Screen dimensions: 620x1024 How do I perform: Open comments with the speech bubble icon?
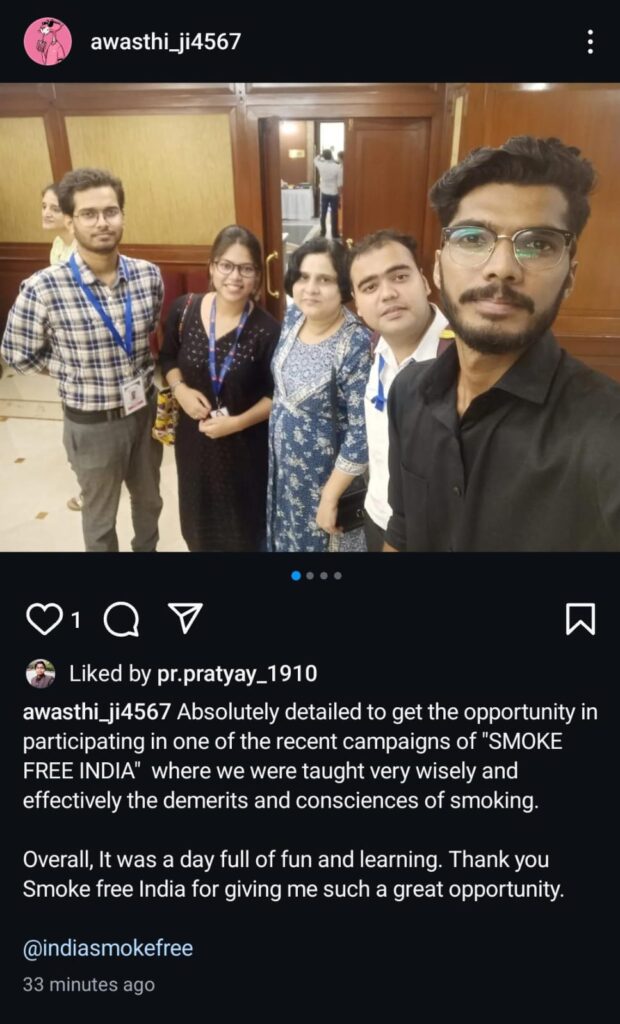(122, 618)
